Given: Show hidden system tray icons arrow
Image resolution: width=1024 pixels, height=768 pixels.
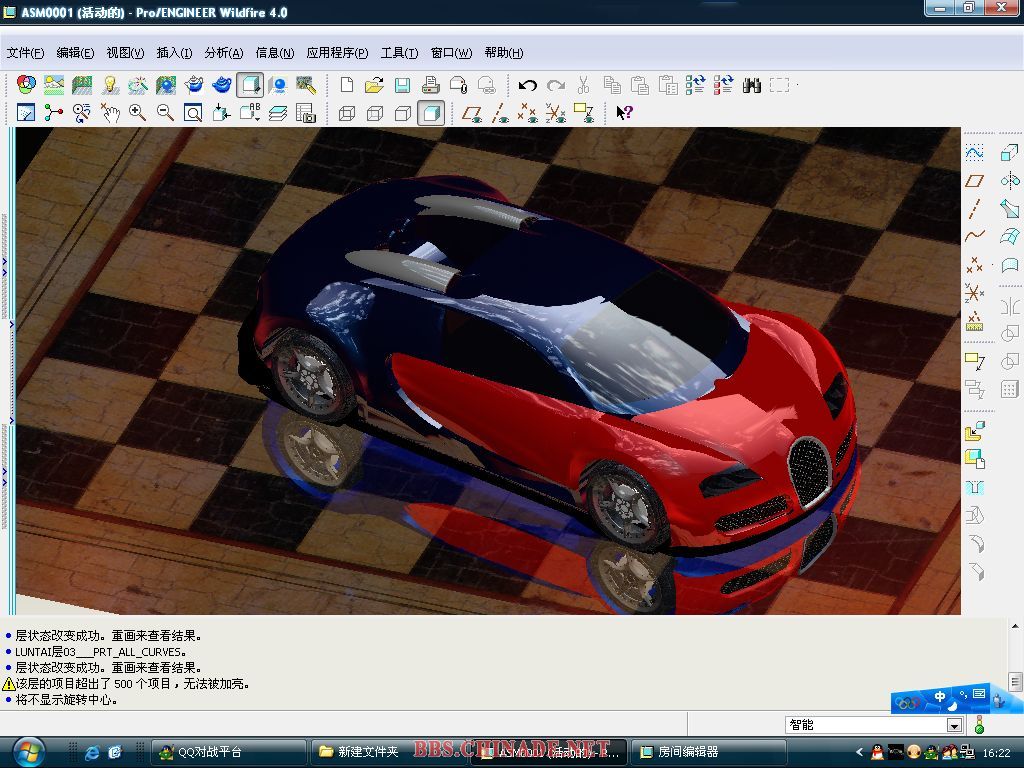Looking at the screenshot, I should pyautogui.click(x=859, y=752).
